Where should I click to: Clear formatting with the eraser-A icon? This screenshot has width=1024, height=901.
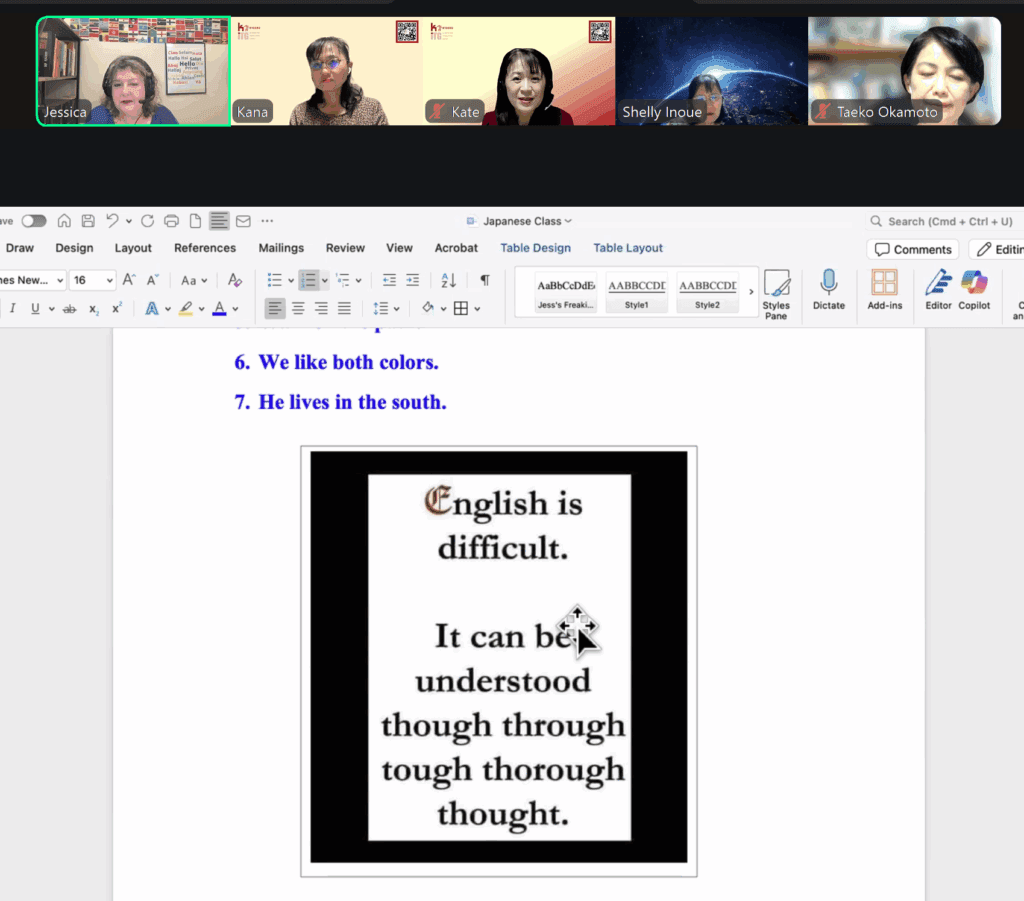235,281
